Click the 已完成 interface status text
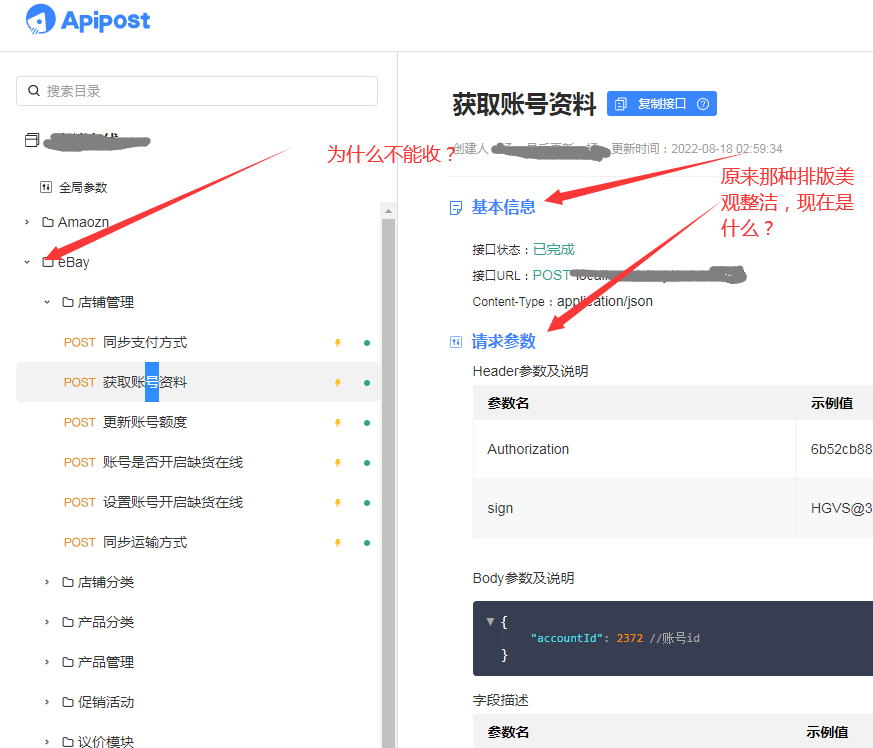The image size is (873, 748). click(553, 249)
